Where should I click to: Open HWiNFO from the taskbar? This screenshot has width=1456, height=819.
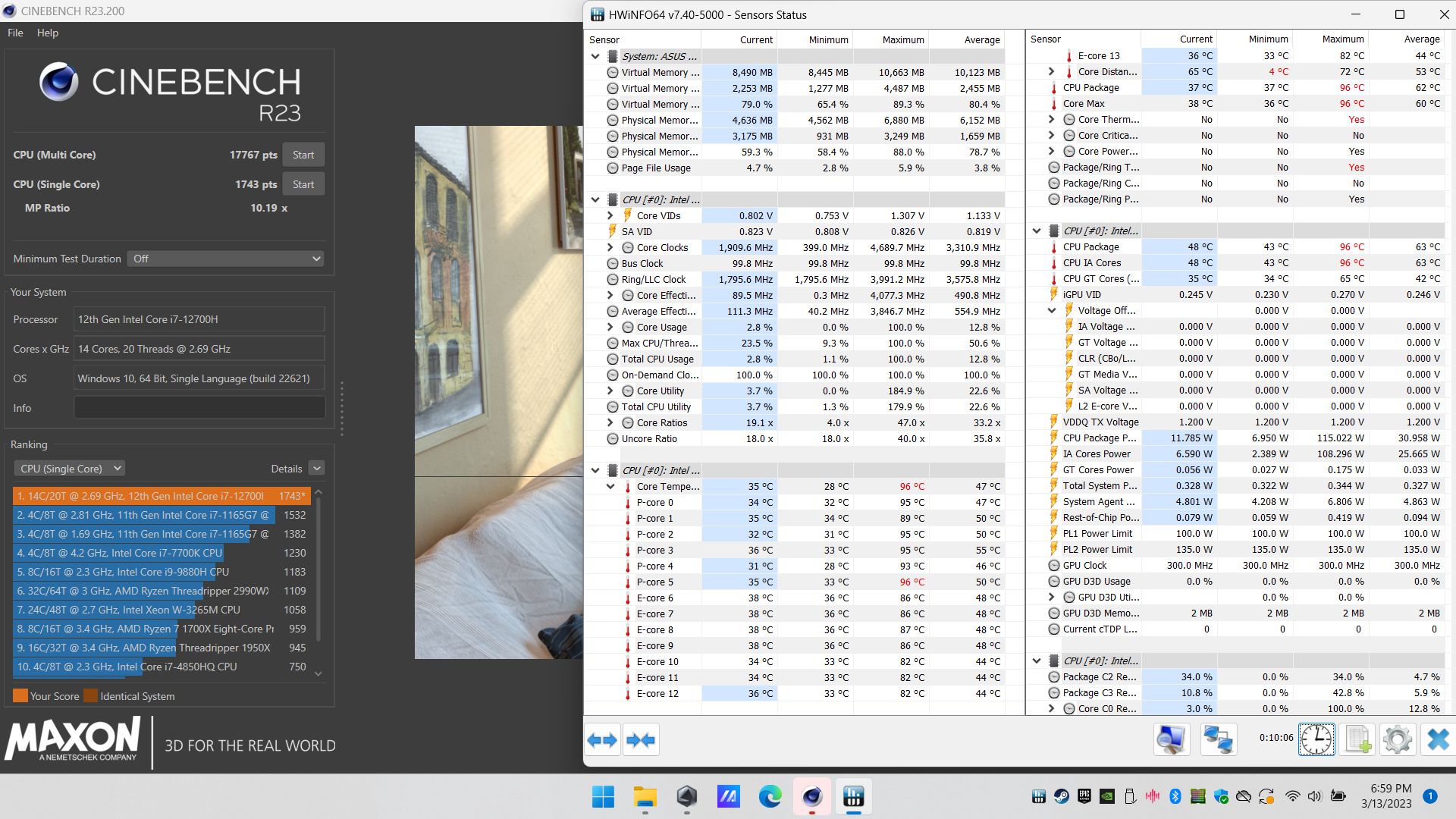[855, 797]
